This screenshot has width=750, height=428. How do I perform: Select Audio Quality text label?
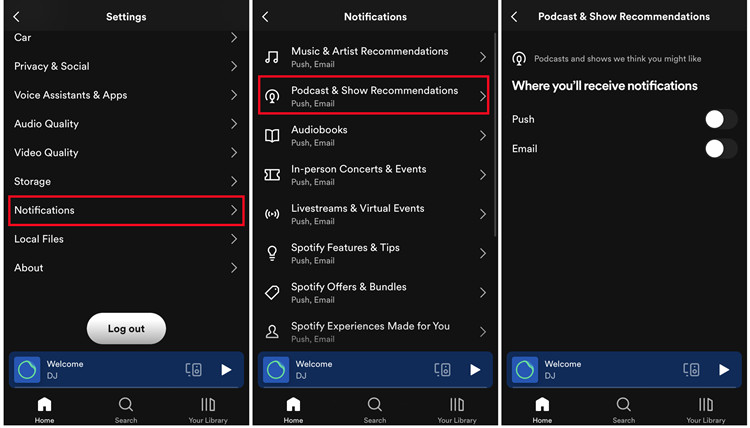pos(46,124)
